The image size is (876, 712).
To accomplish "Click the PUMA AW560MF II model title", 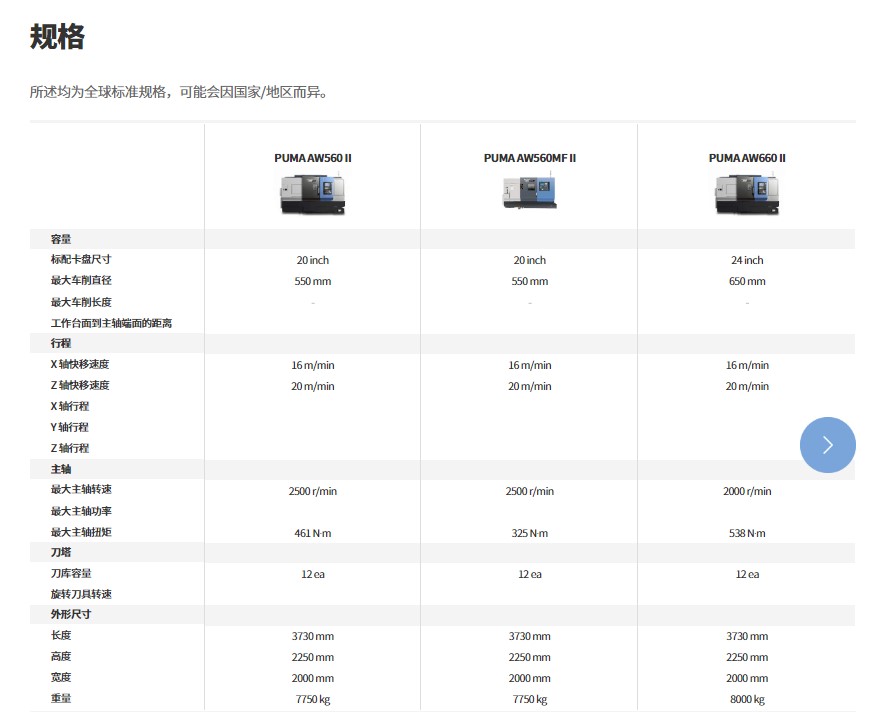I will (530, 158).
